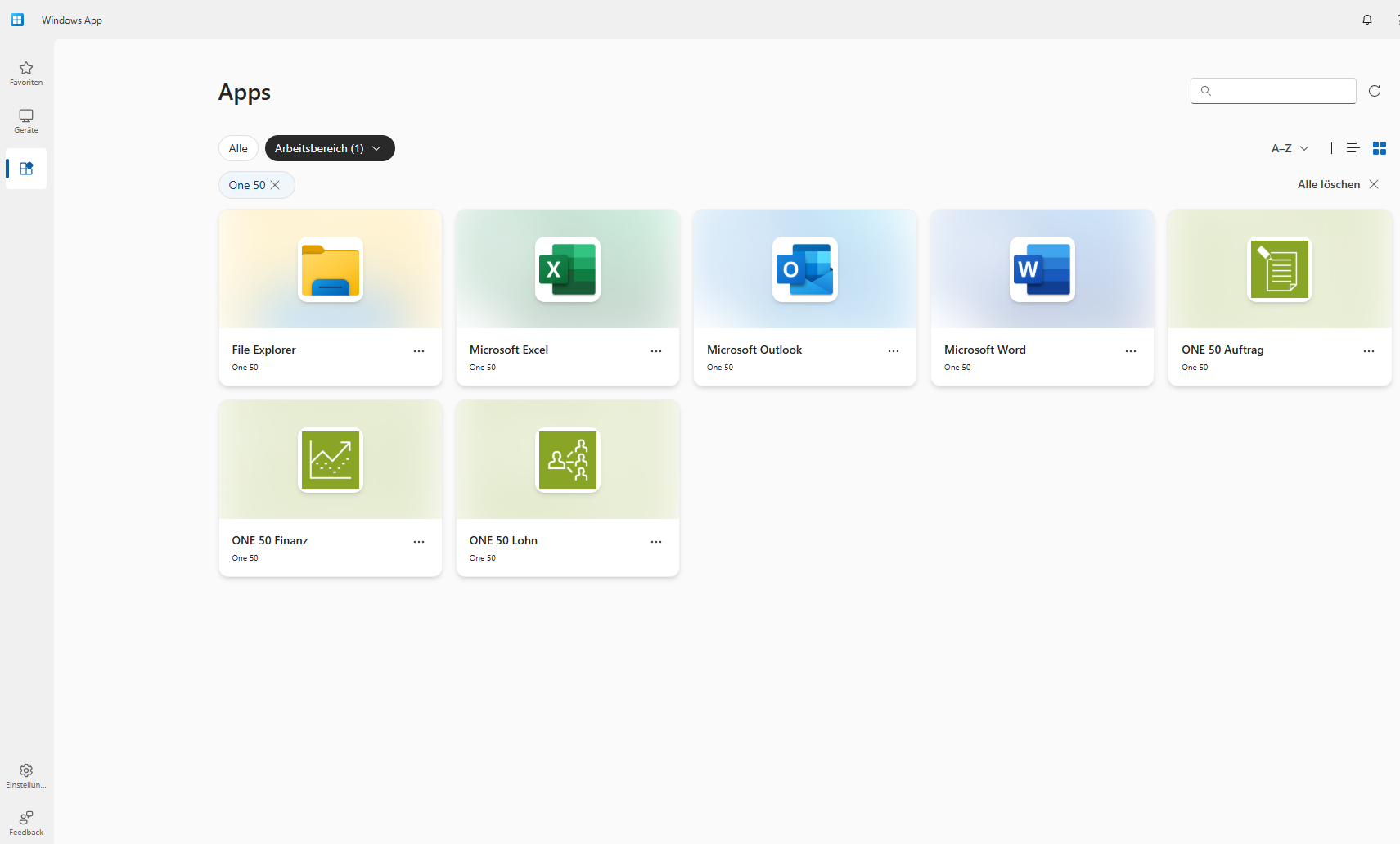Launch the Microsoft Excel app icon
This screenshot has height=844, width=1400.
(x=568, y=269)
